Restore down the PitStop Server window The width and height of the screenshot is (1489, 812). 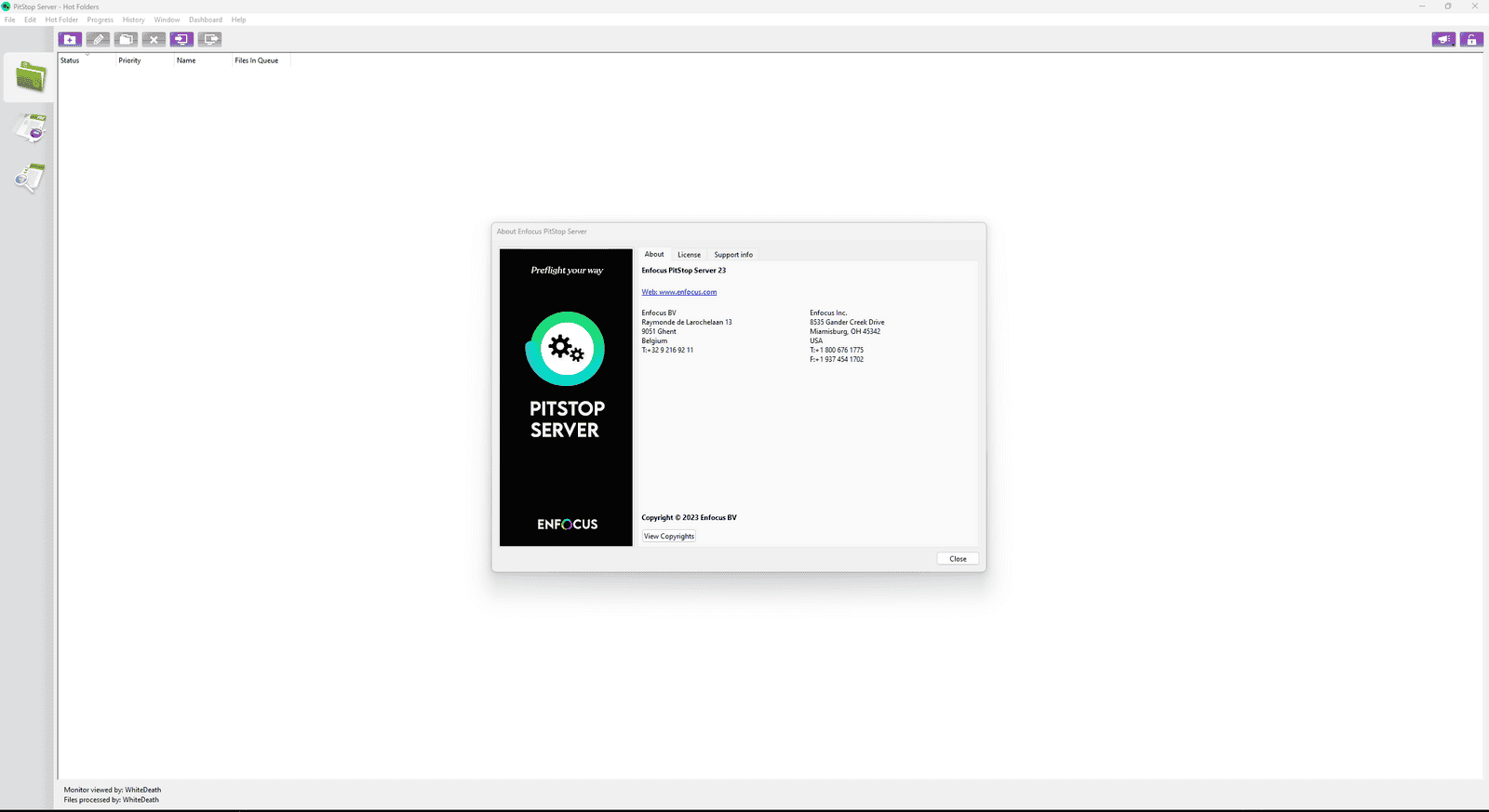click(1448, 7)
